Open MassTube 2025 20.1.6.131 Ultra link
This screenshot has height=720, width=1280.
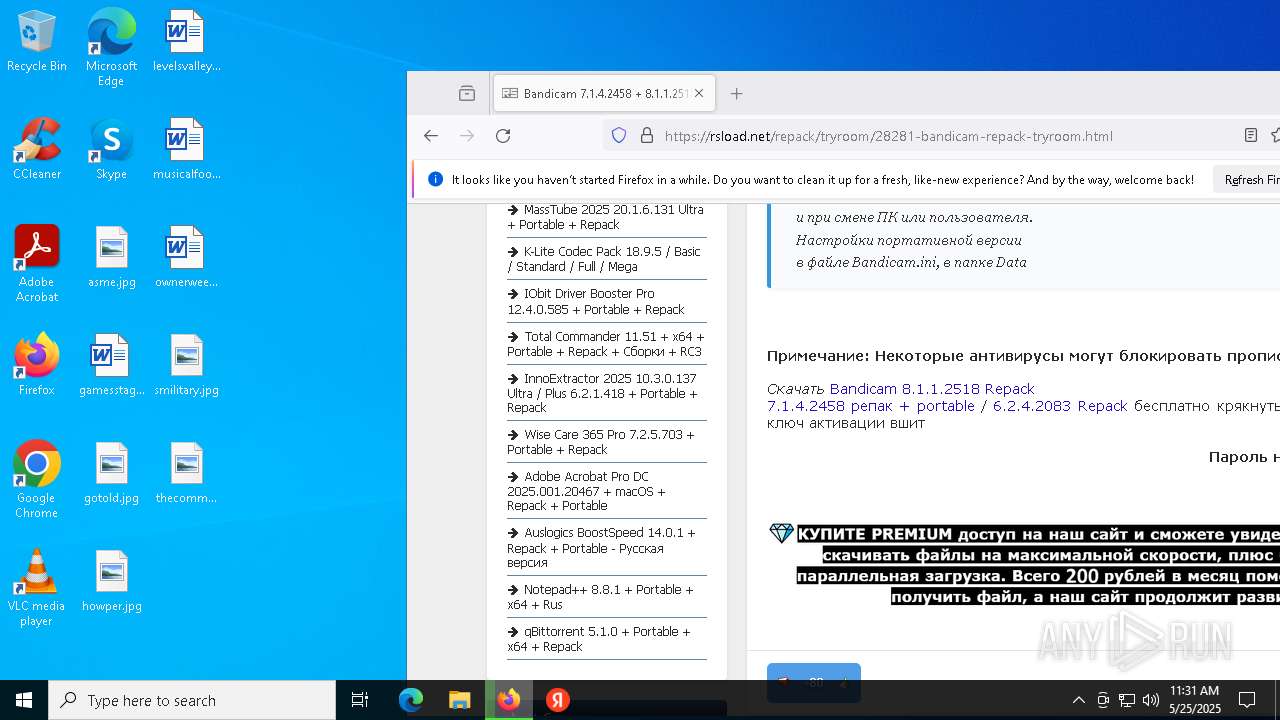tap(605, 217)
